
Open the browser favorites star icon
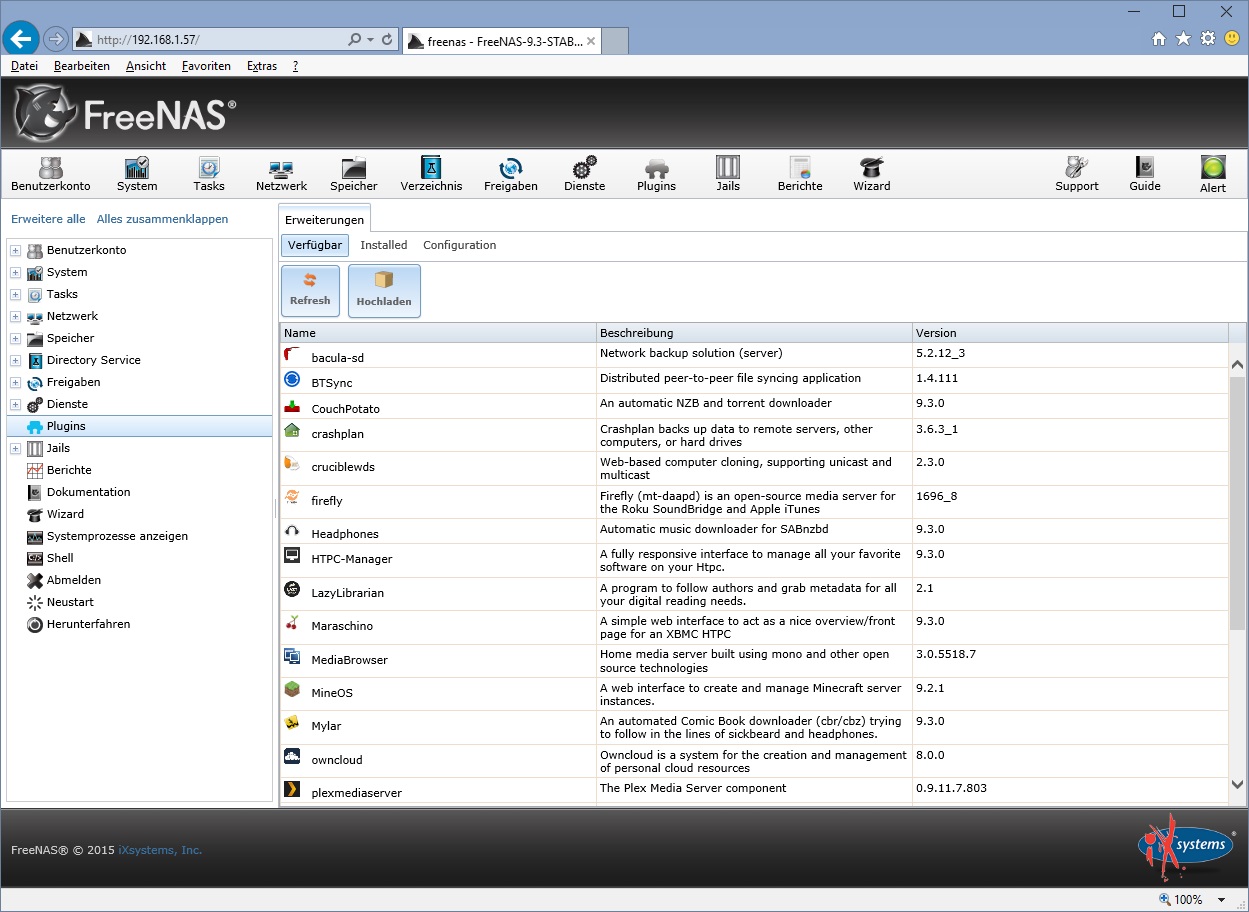coord(1183,39)
